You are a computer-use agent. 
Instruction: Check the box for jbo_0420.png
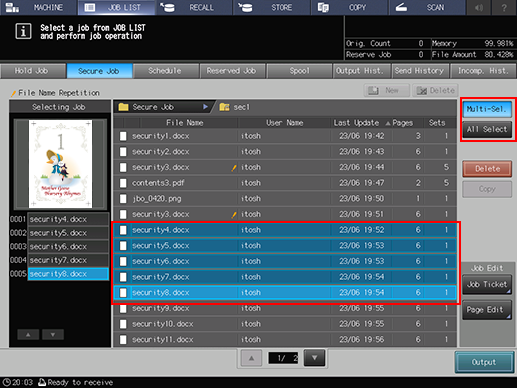[x=123, y=199]
